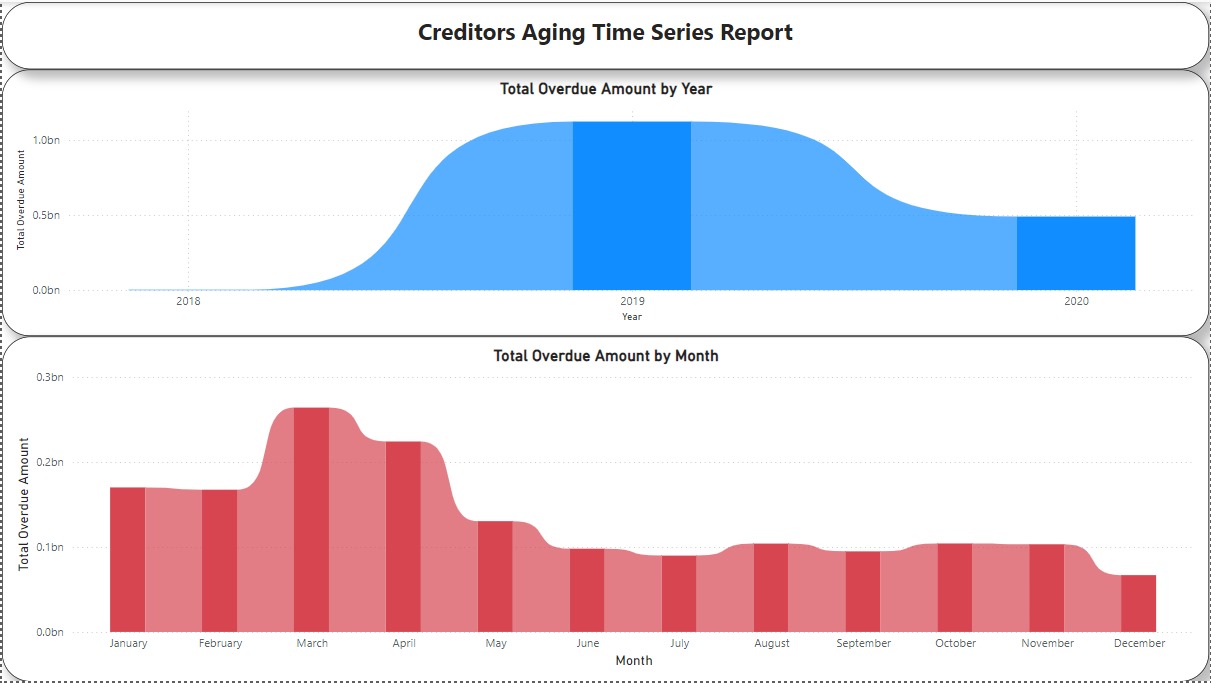Click the 2018 label on year axis
Image resolution: width=1211 pixels, height=683 pixels.
tap(188, 300)
